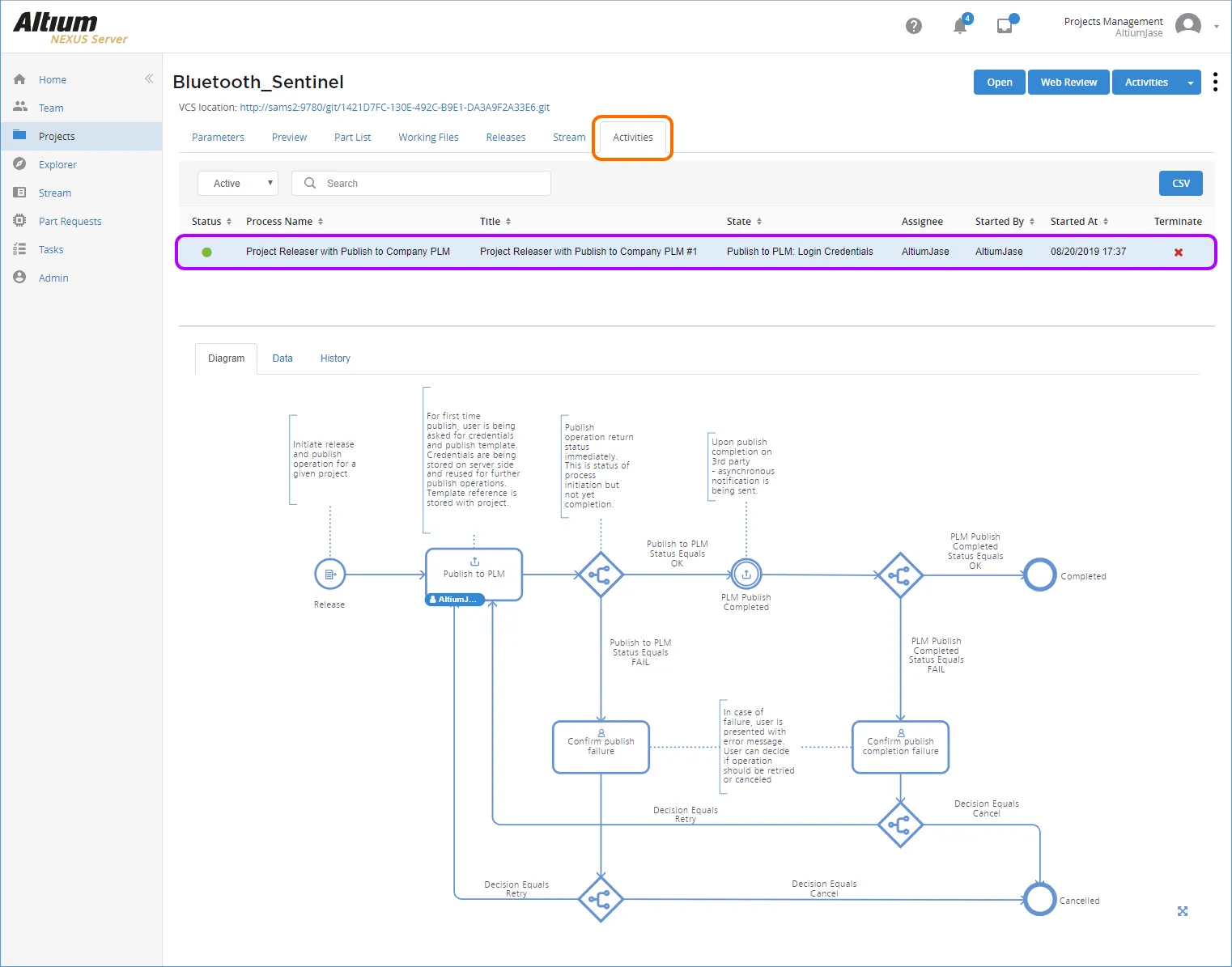Focus the activities Search field
This screenshot has height=967, width=1232.
click(421, 184)
